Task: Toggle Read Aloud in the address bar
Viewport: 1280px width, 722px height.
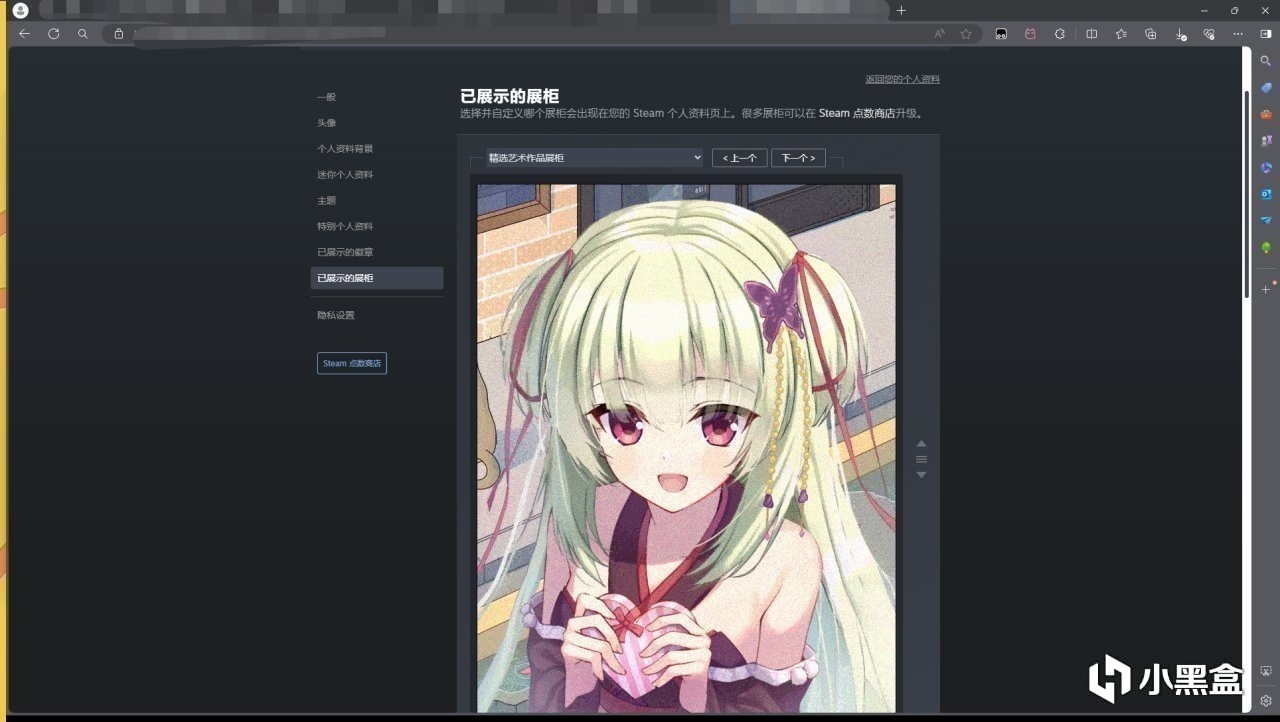Action: click(940, 34)
